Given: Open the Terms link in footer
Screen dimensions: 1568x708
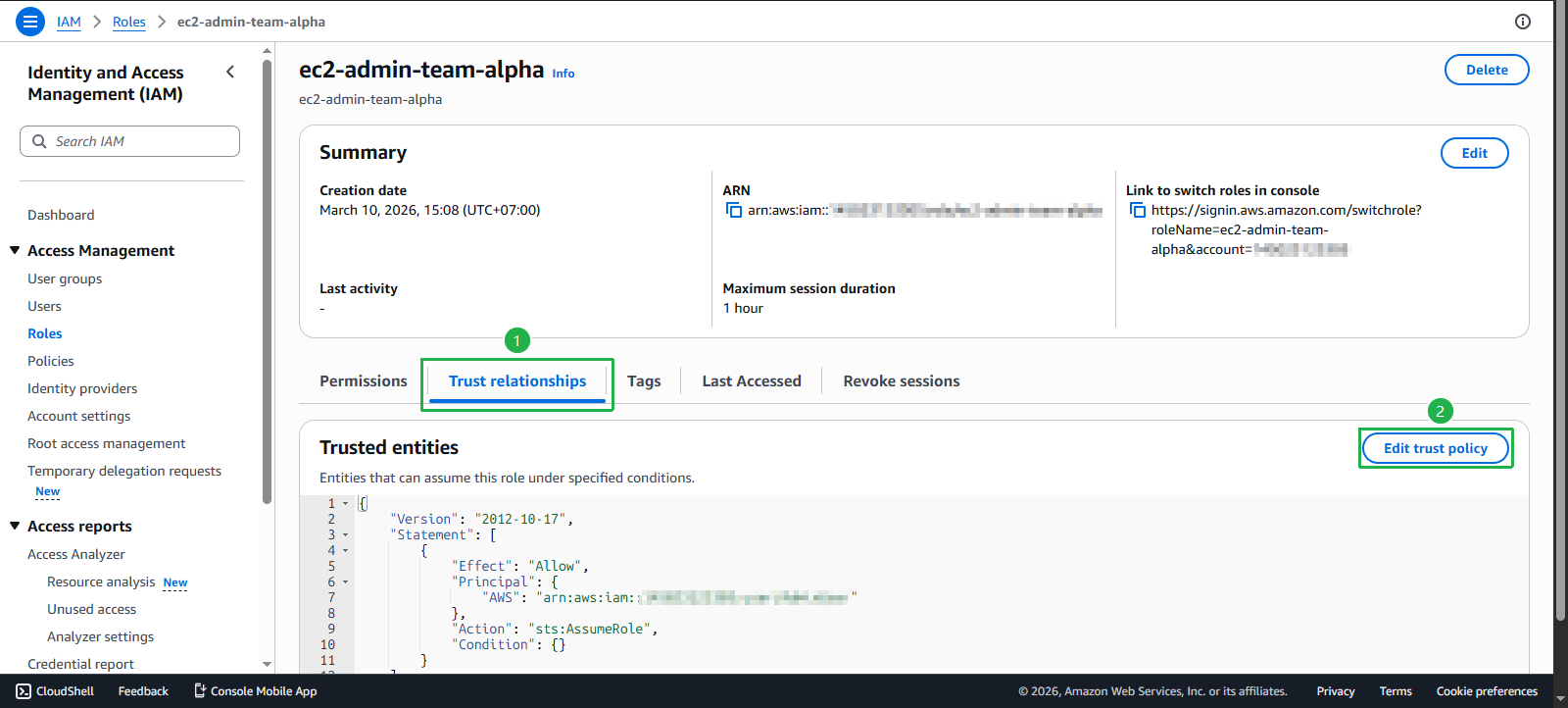Looking at the screenshot, I should 1396,691.
